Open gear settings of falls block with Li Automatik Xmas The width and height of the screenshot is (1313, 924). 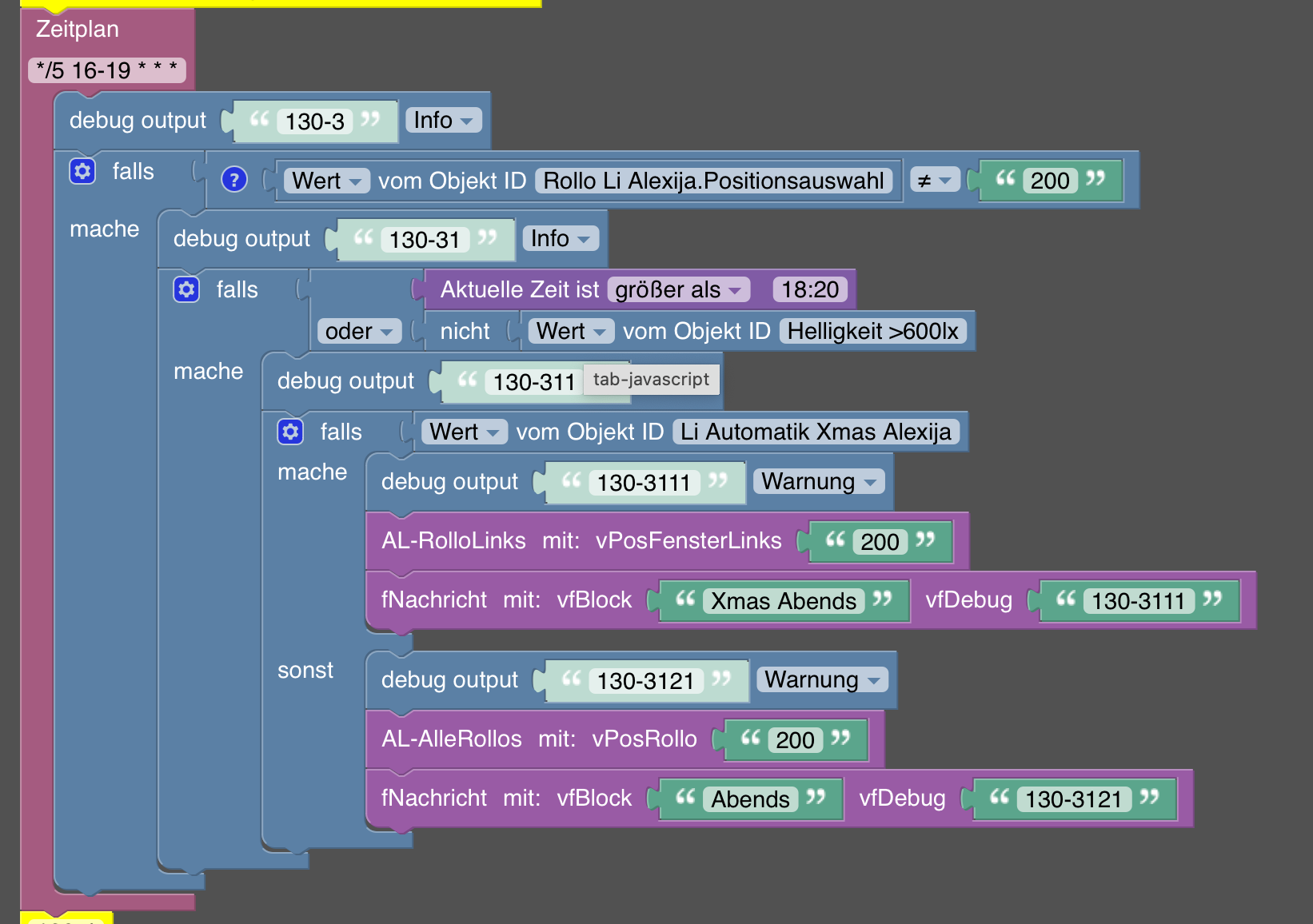point(290,432)
